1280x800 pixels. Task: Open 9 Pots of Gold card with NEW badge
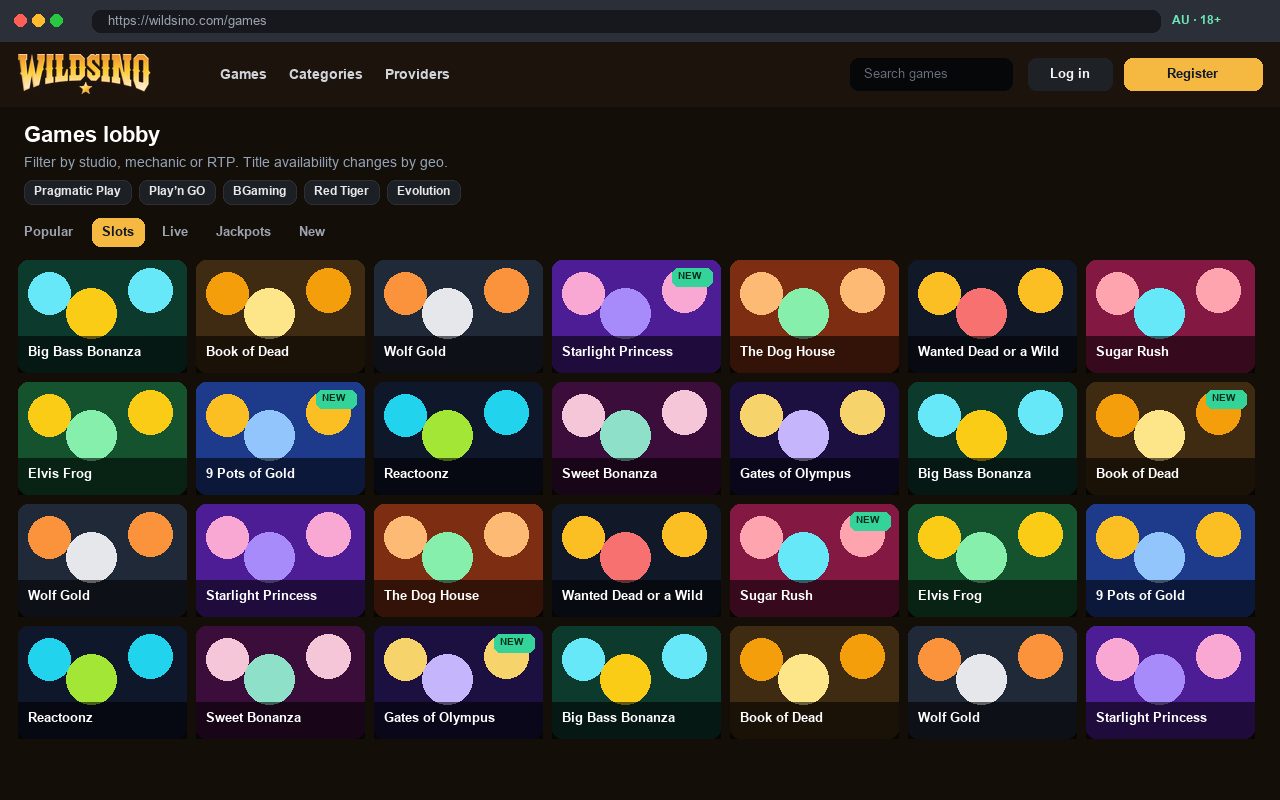point(280,438)
